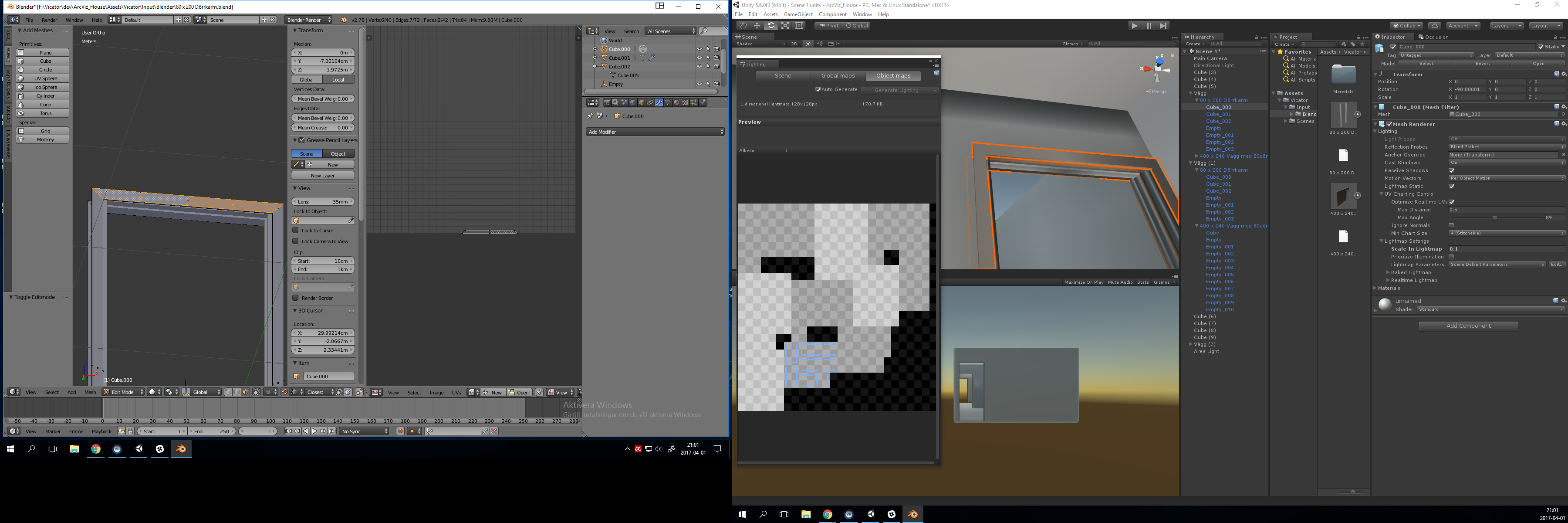Toggle Unity's Receive Shadows checkbox
Screen dimensions: 1568x523
click(1452, 170)
